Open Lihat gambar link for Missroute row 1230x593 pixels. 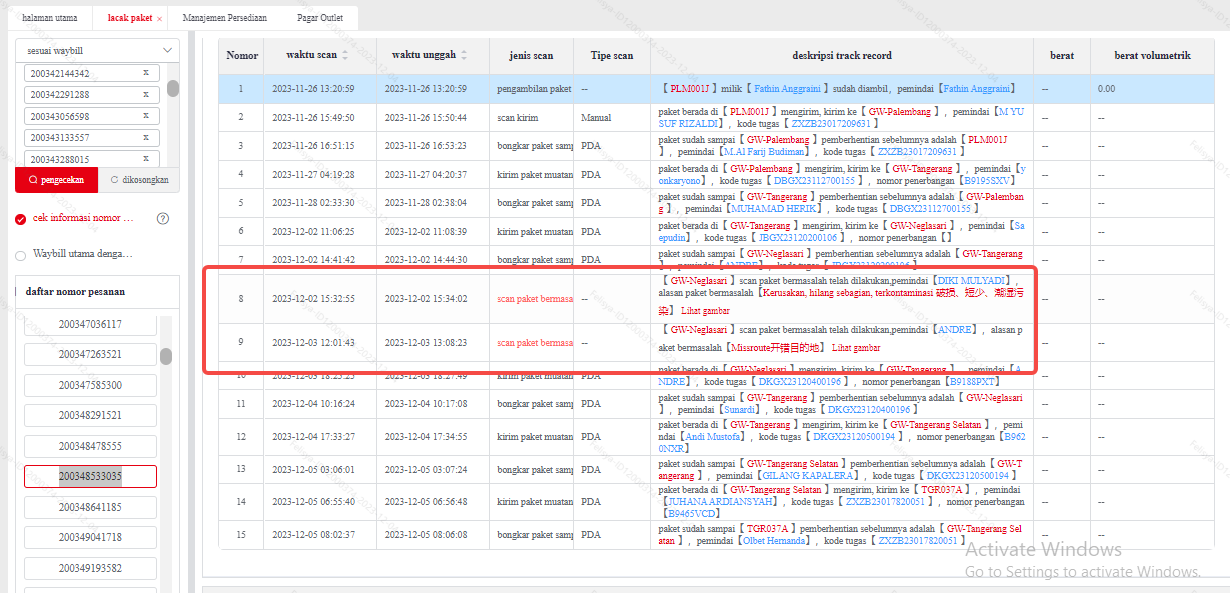pos(856,347)
